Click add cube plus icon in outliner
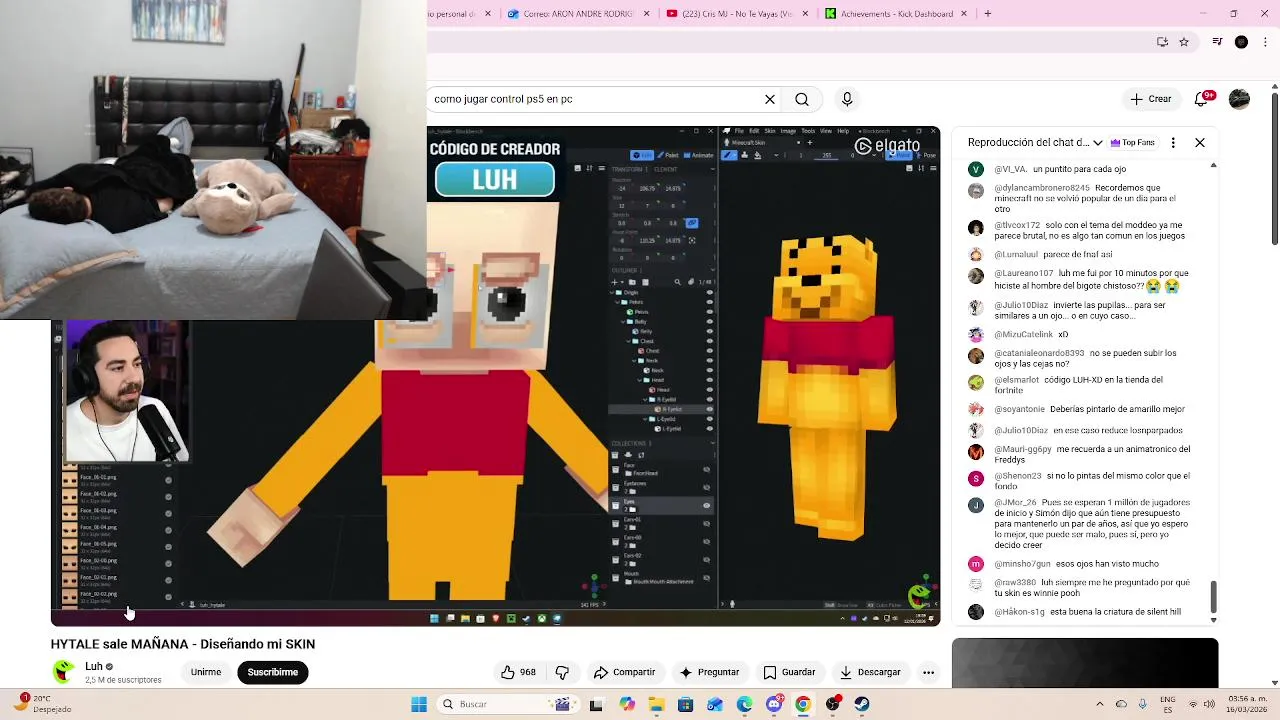This screenshot has width=1280, height=720. [x=614, y=282]
